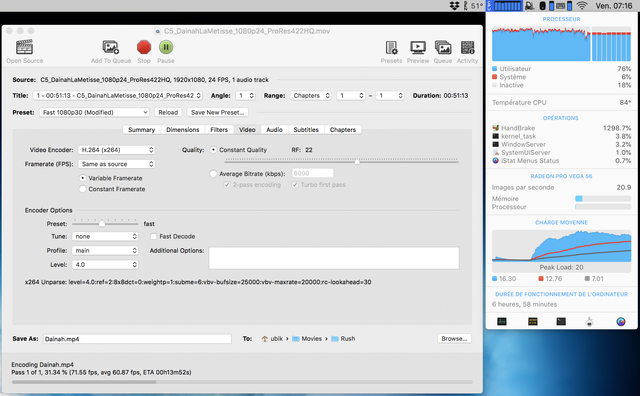
Task: Click the menu bar clock Ven. 07:16
Action: coord(613,6)
